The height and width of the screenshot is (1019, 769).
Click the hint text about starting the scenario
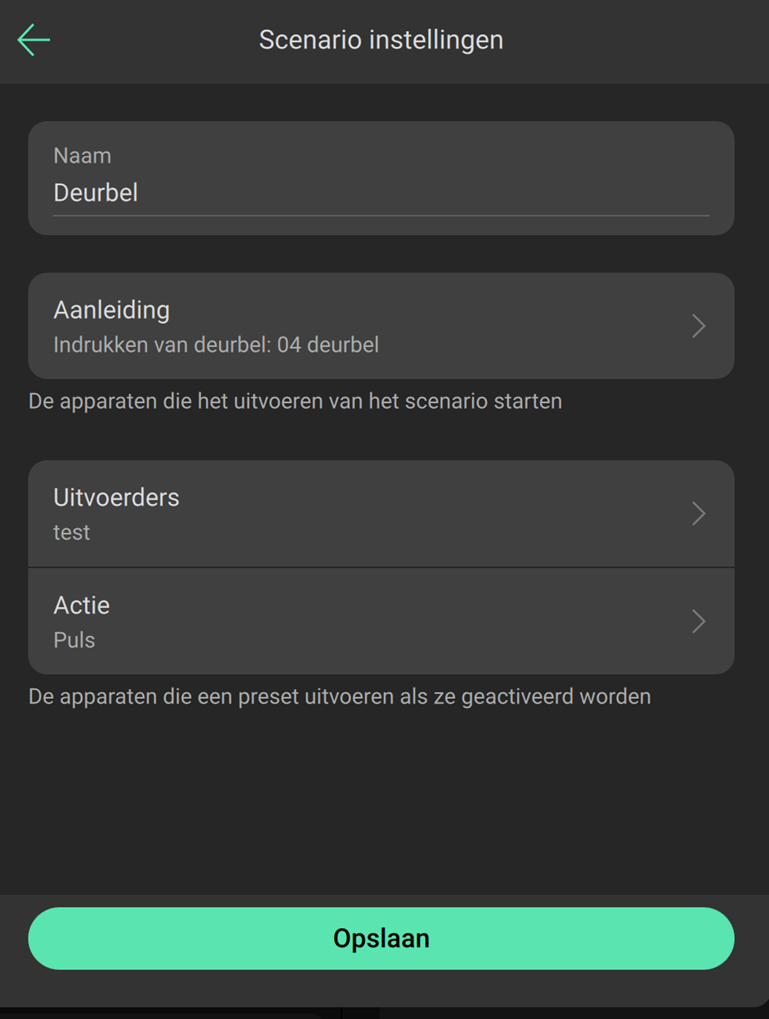295,402
